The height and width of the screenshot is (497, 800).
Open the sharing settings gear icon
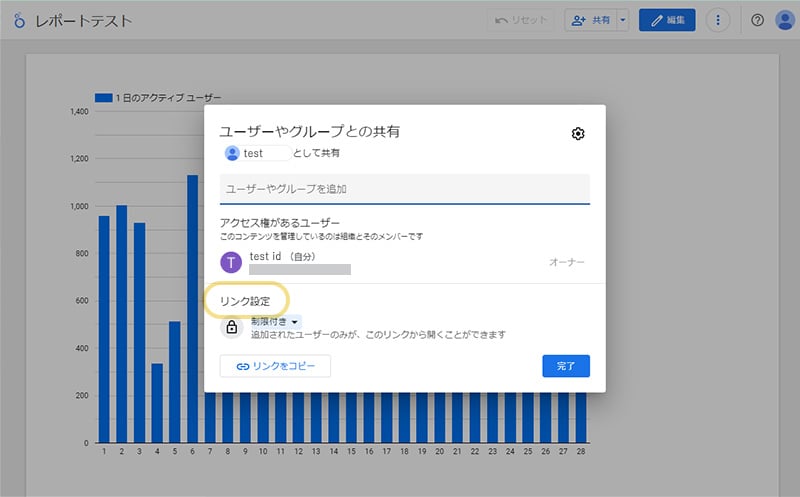pyautogui.click(x=578, y=134)
